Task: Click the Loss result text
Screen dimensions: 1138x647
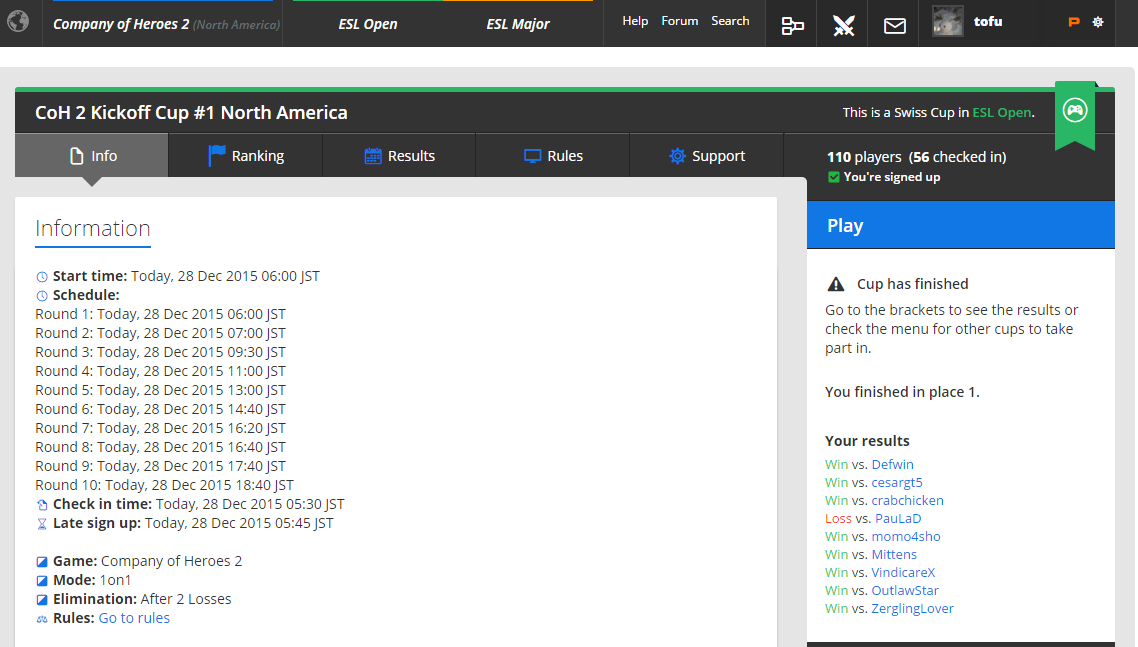Action: 838,518
